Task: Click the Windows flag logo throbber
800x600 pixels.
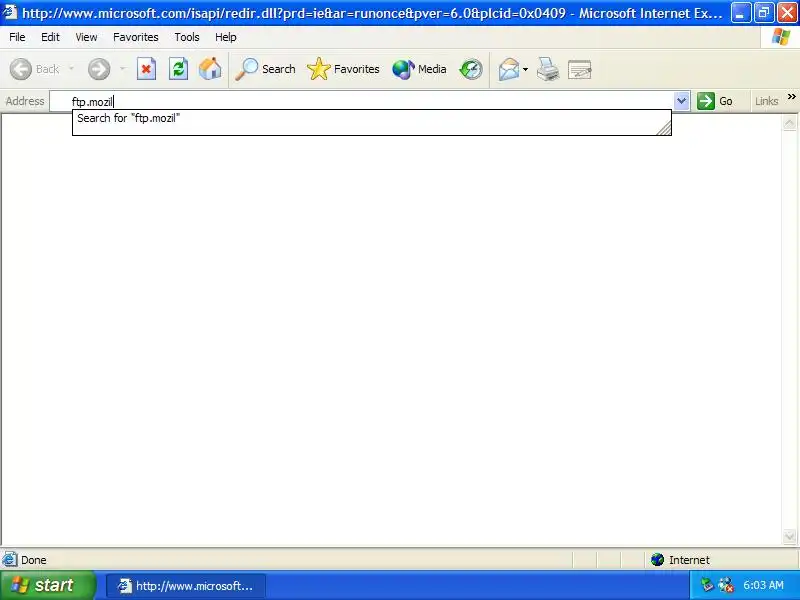Action: [x=781, y=37]
